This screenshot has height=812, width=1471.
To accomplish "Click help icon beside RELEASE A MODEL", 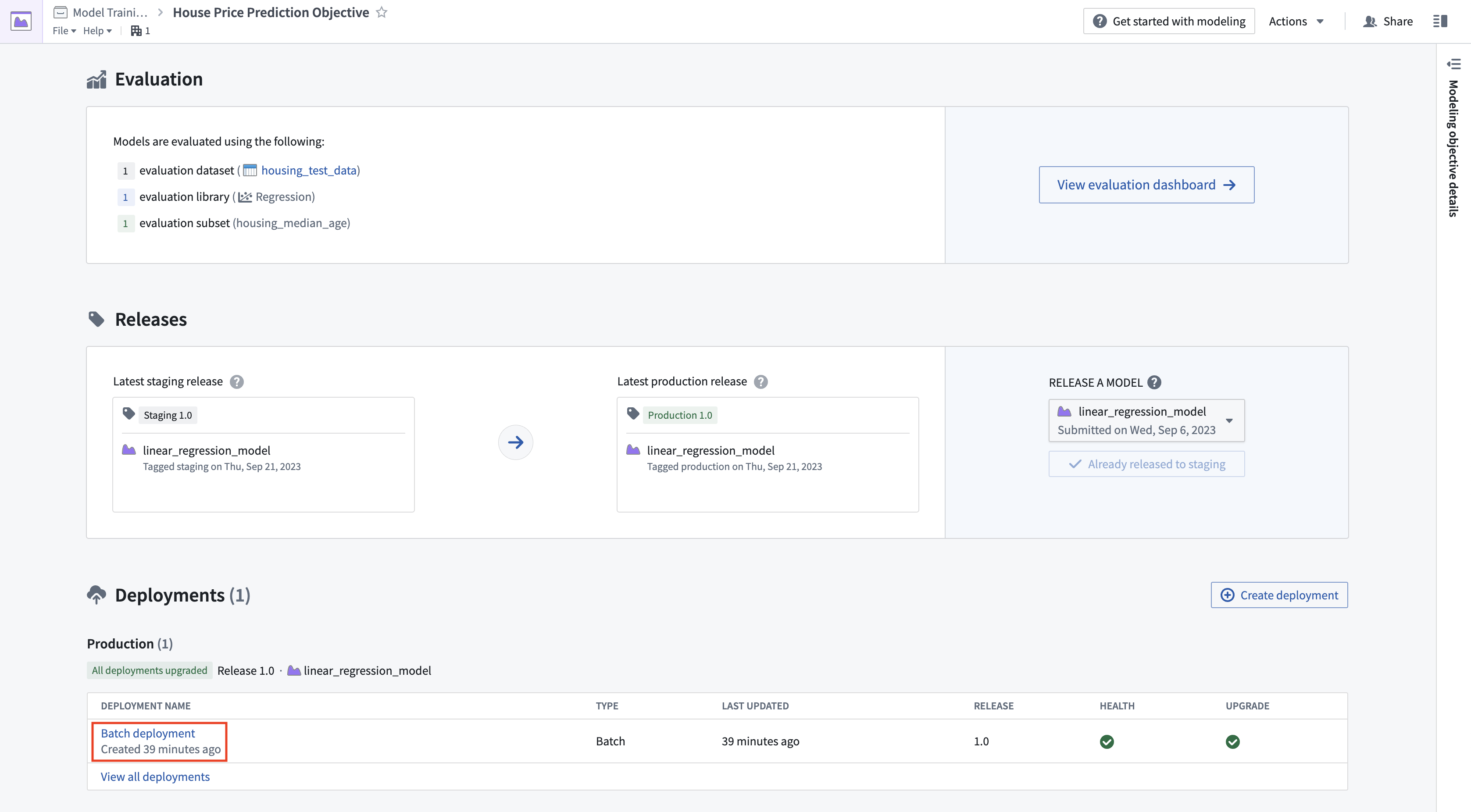I will pos(1154,382).
